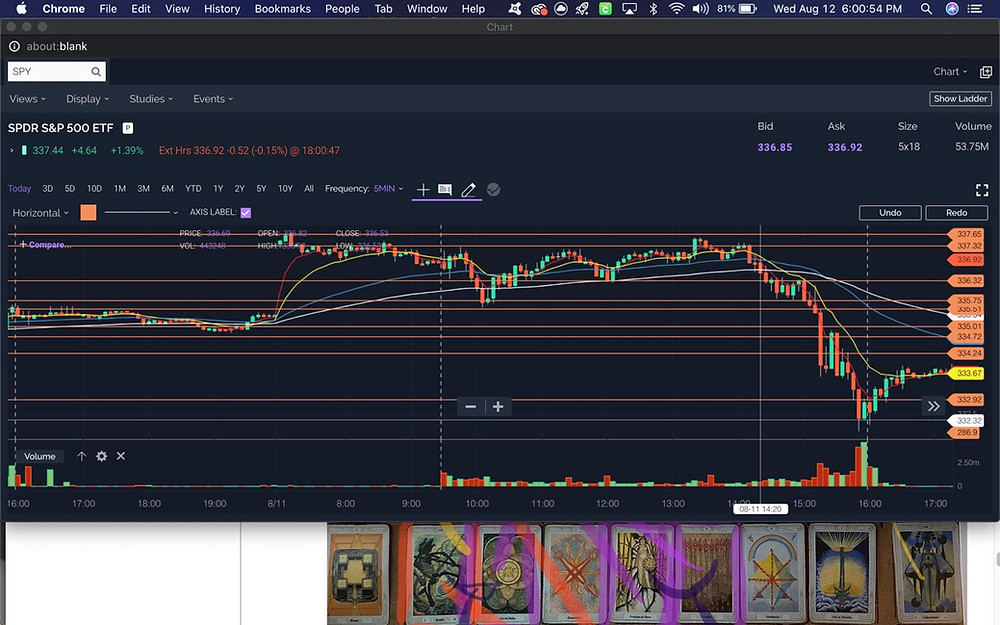Switch to 10D time range
1000x625 pixels.
pyautogui.click(x=94, y=189)
